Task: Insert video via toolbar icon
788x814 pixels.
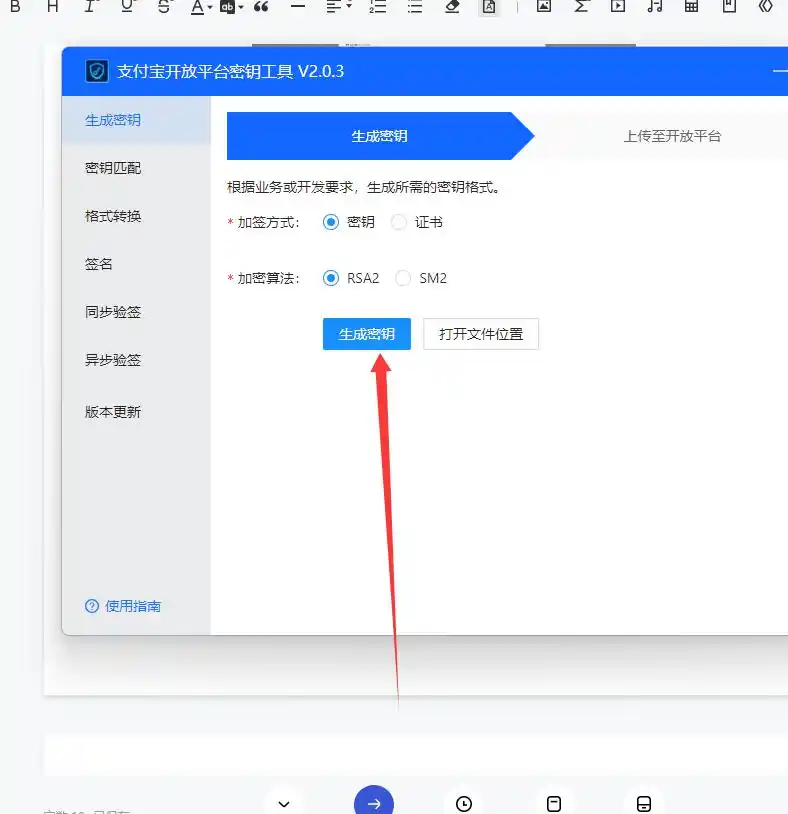Action: [x=618, y=7]
